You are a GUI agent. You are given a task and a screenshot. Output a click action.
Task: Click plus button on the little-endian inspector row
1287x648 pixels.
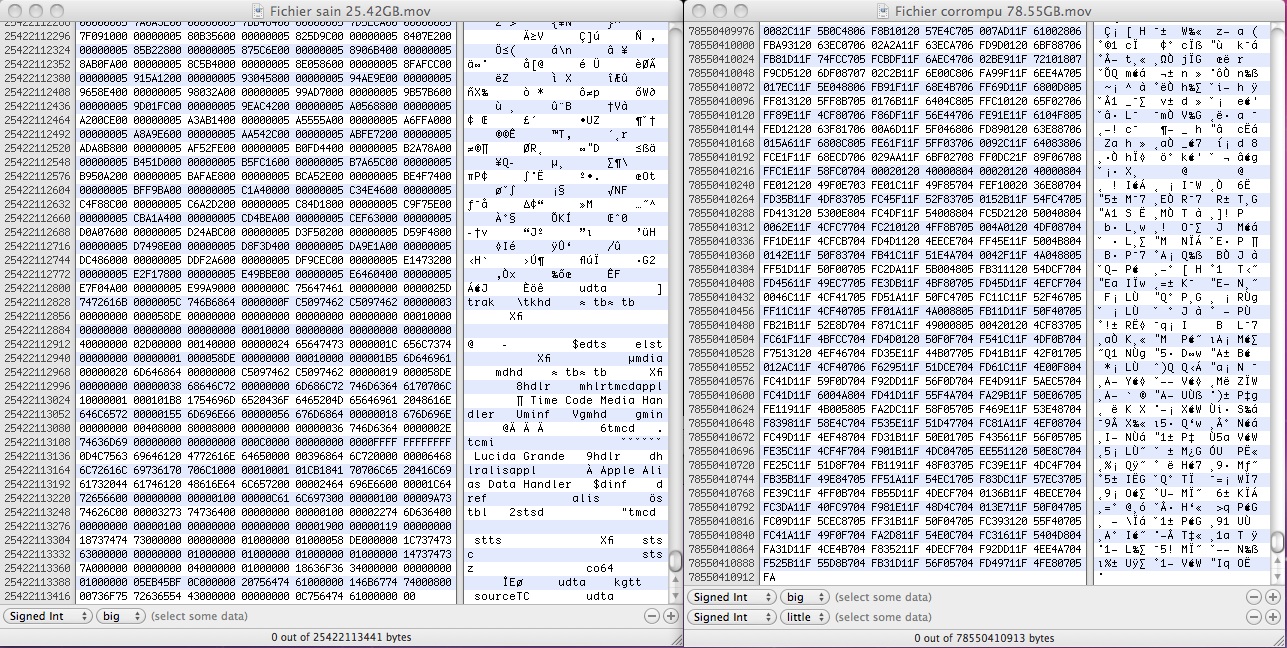(1272, 617)
